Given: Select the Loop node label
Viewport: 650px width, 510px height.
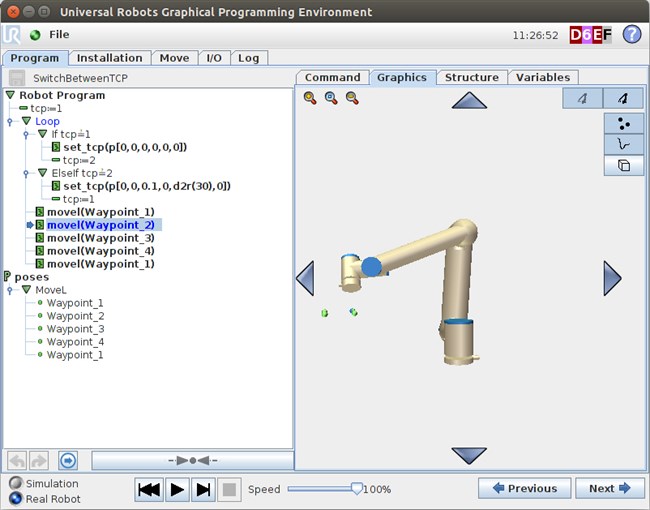Looking at the screenshot, I should tap(47, 121).
